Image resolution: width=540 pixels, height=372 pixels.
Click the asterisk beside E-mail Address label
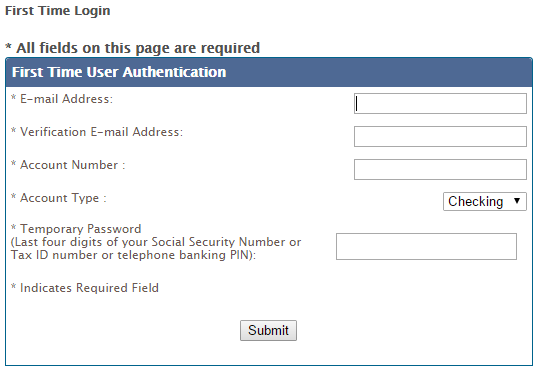click(13, 97)
